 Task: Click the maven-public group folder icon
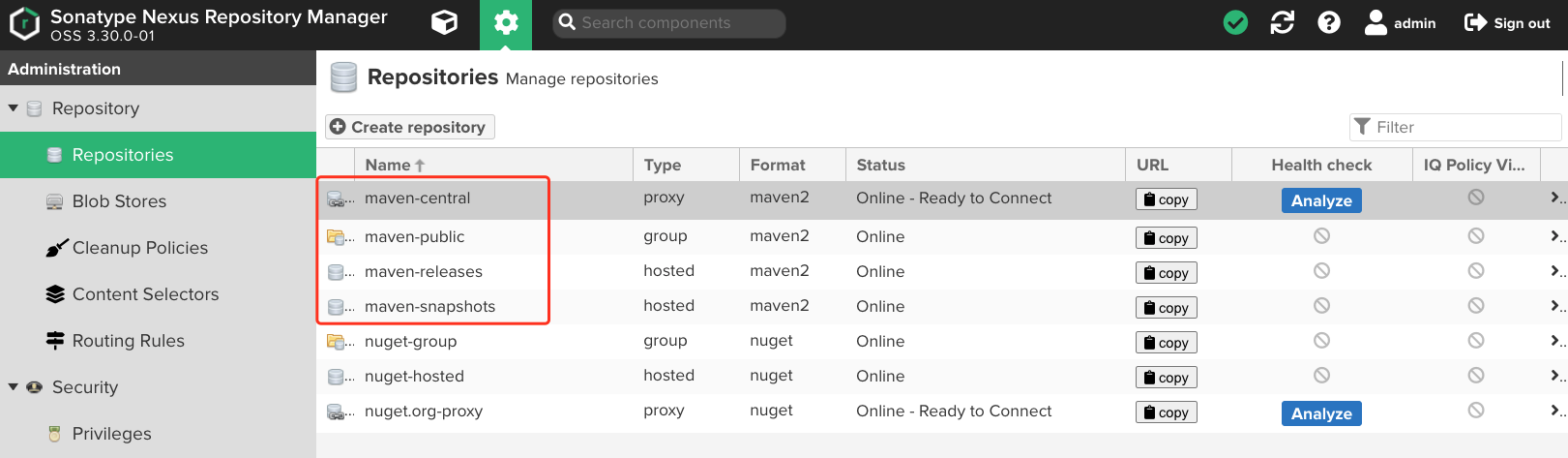click(336, 236)
